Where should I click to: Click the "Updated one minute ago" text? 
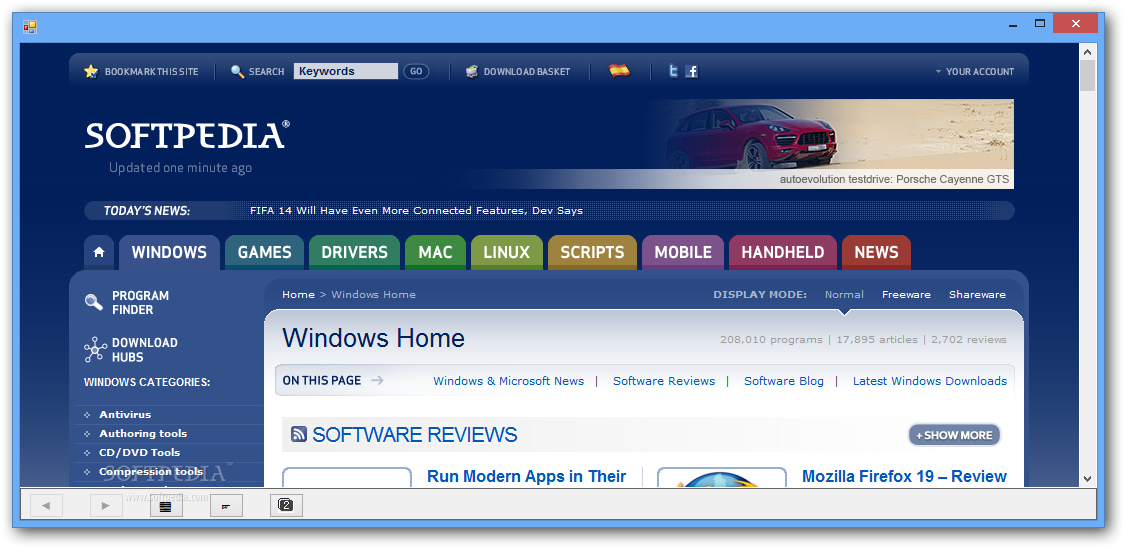[x=180, y=168]
